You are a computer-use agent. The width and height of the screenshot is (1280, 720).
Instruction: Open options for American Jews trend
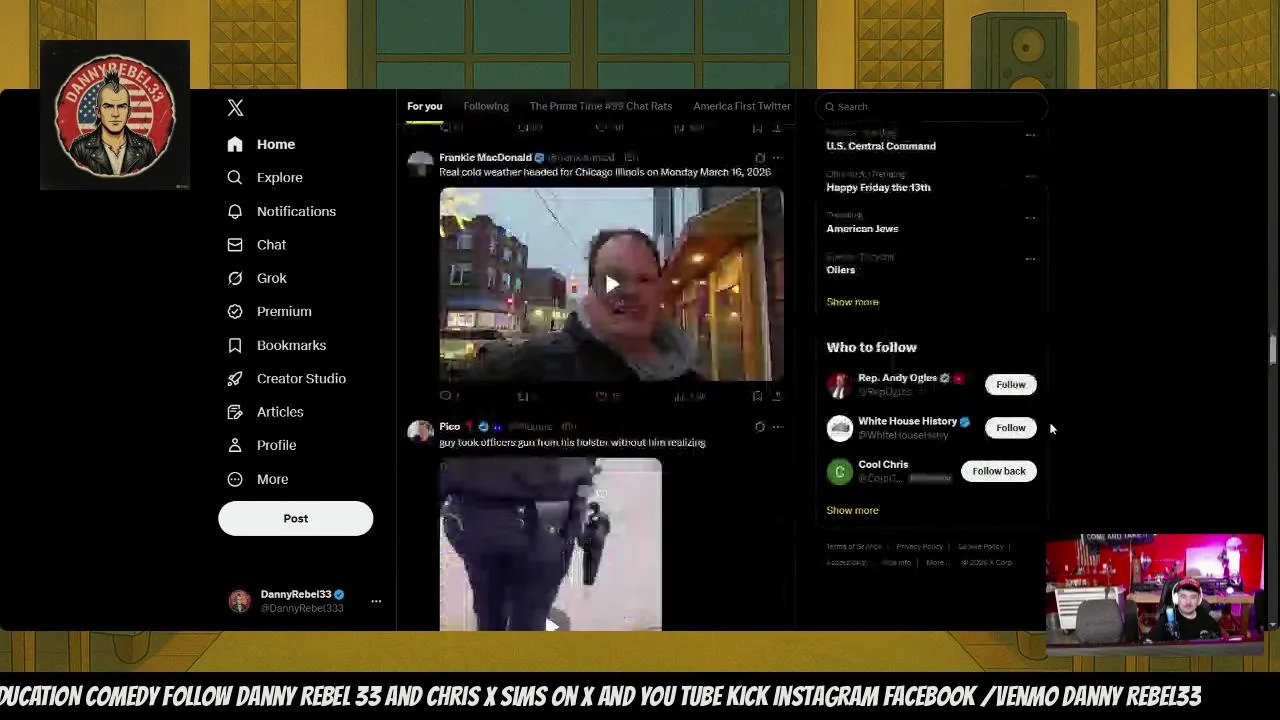pyautogui.click(x=1030, y=217)
